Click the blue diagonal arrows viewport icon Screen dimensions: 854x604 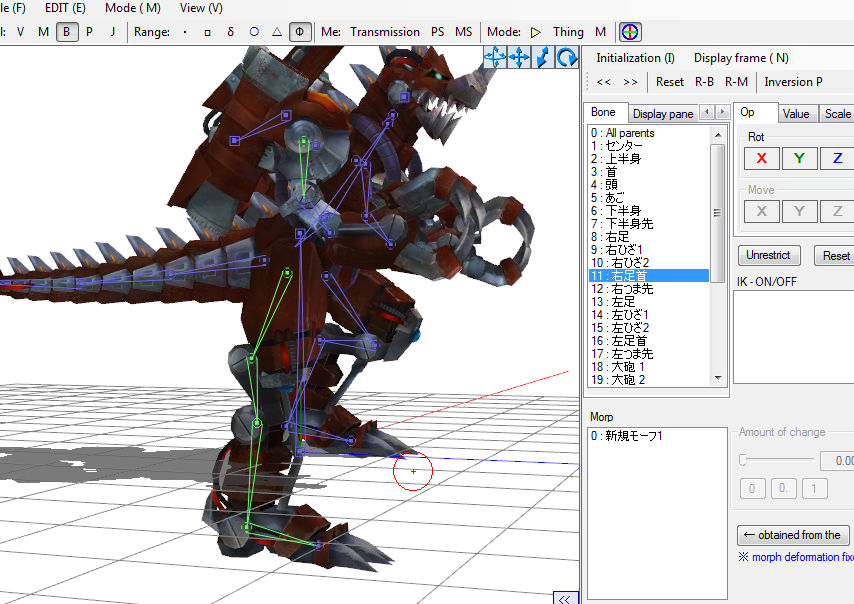click(543, 58)
